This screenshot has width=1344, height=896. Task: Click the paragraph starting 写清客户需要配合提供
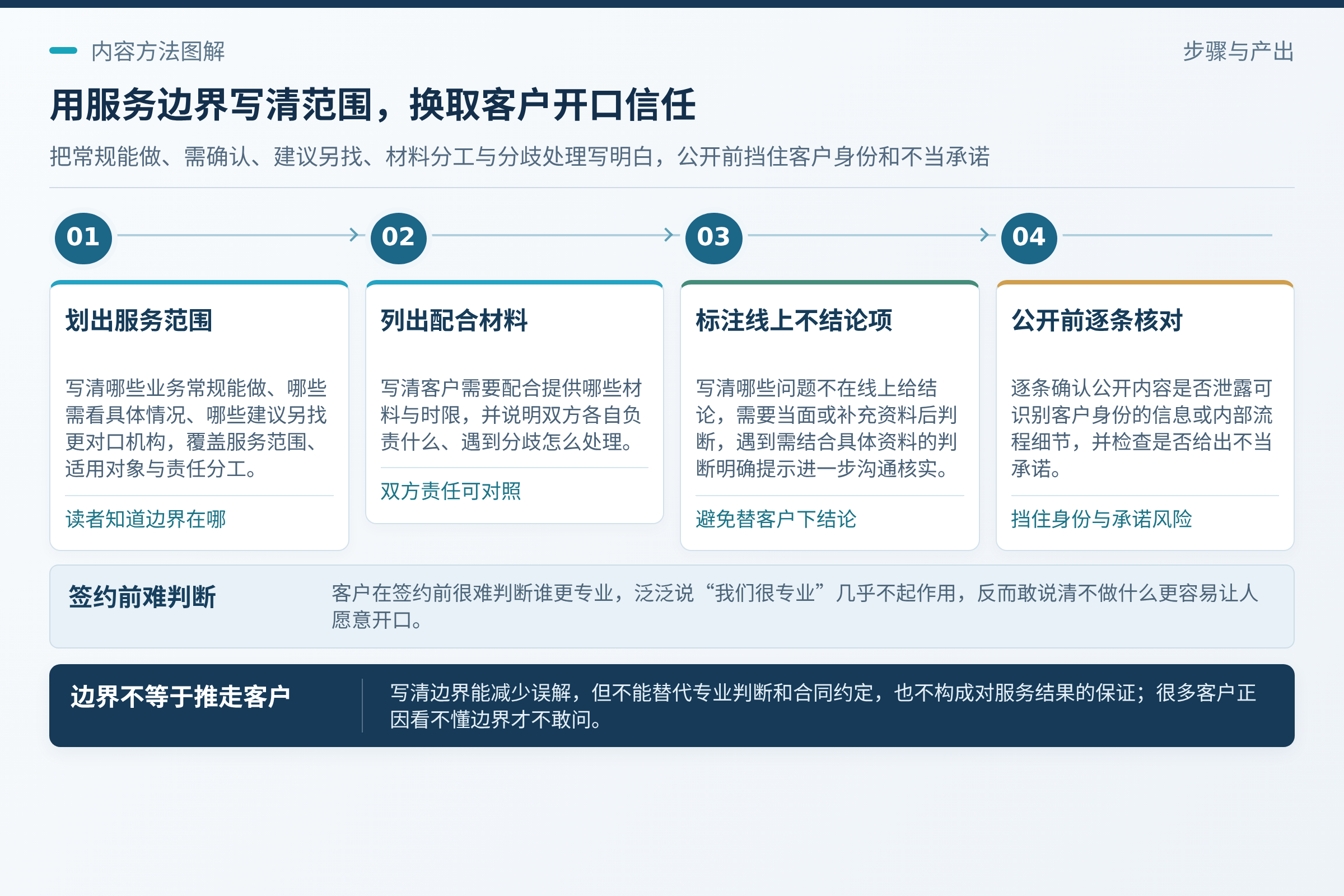tap(512, 415)
